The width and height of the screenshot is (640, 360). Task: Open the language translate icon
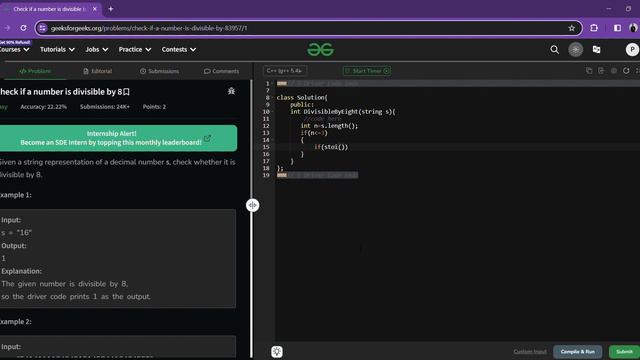[x=596, y=50]
